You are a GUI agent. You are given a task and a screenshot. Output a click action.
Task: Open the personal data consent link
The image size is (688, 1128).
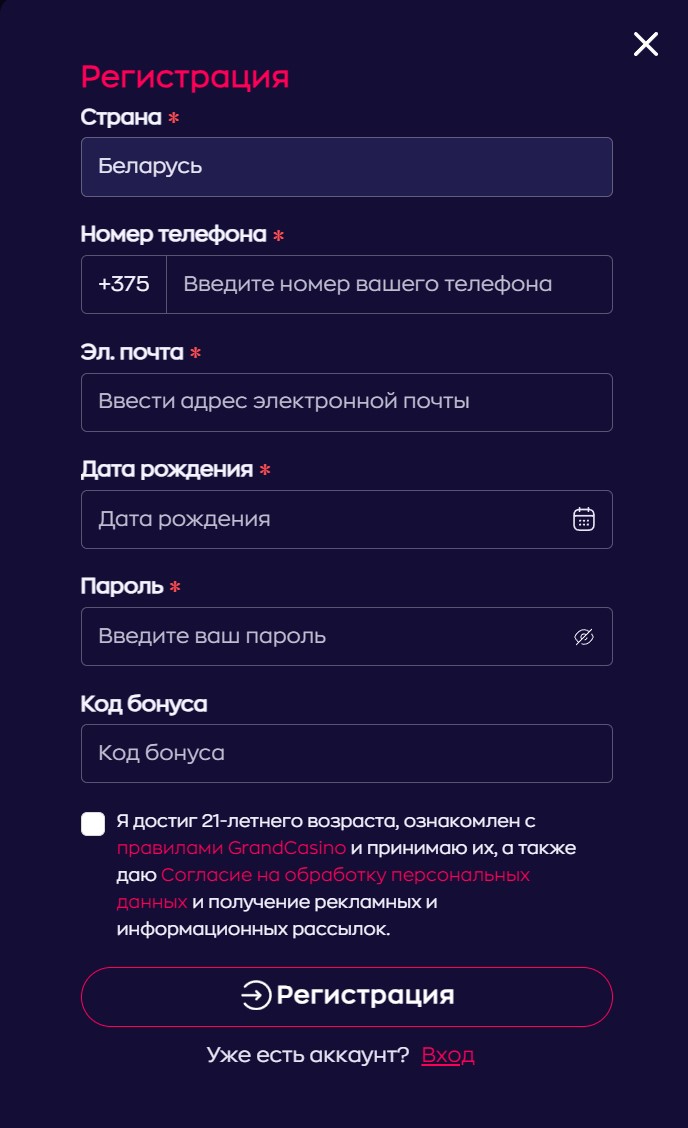pos(345,875)
